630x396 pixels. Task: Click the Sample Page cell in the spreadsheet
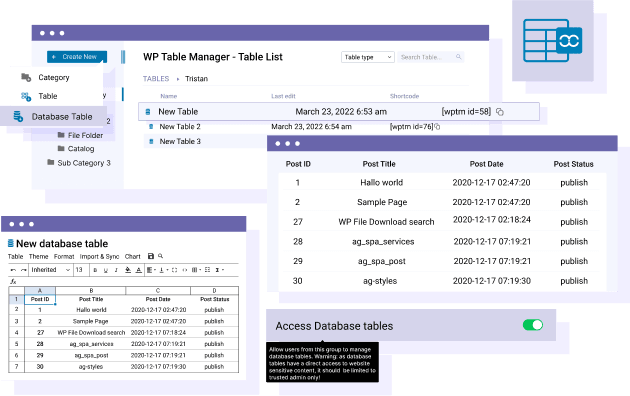click(x=91, y=321)
